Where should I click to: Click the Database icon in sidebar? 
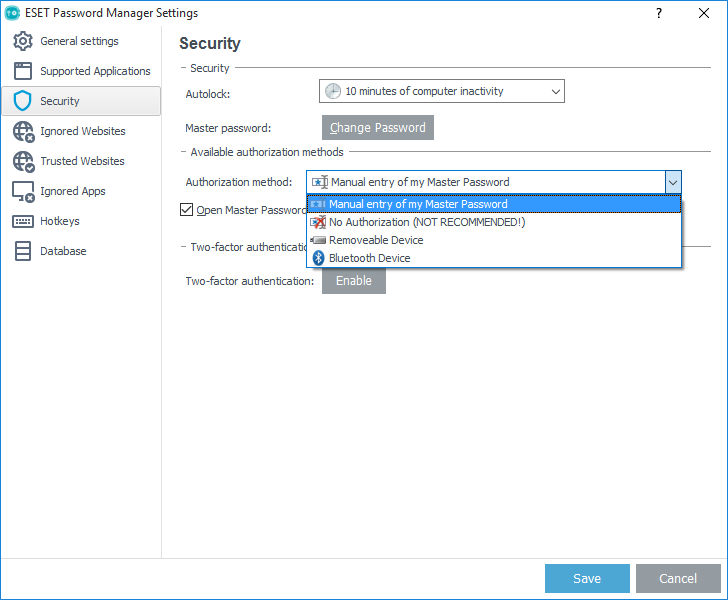(23, 251)
